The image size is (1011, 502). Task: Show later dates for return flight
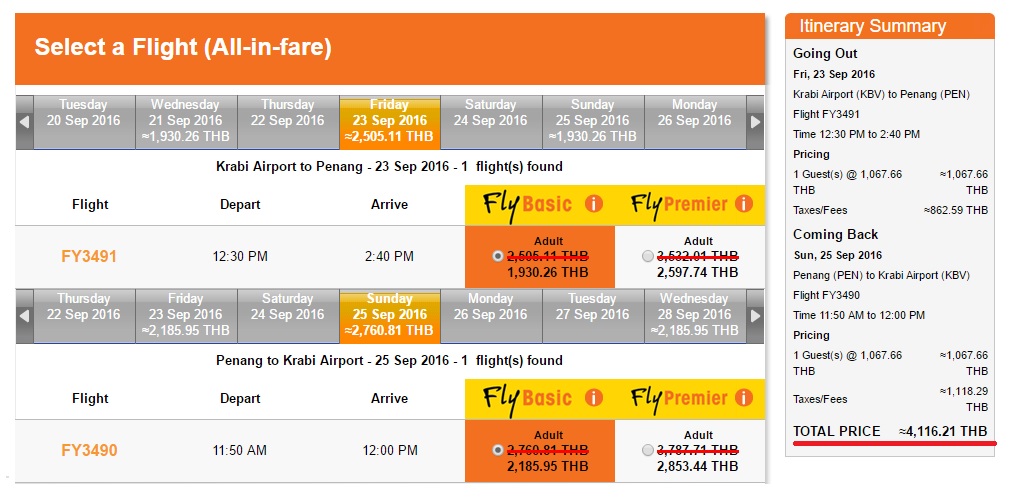756,316
